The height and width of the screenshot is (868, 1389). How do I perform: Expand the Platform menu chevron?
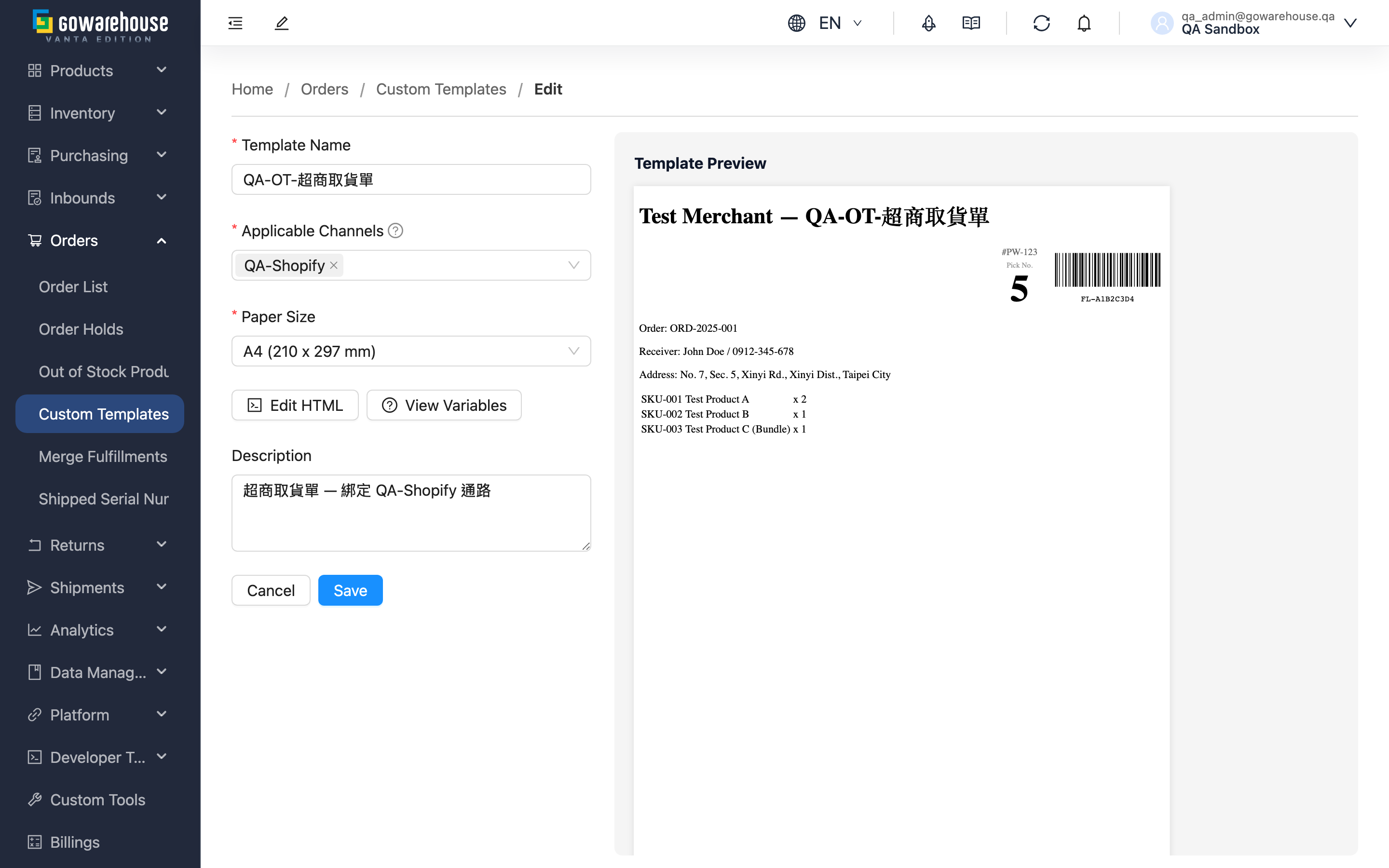point(162,714)
